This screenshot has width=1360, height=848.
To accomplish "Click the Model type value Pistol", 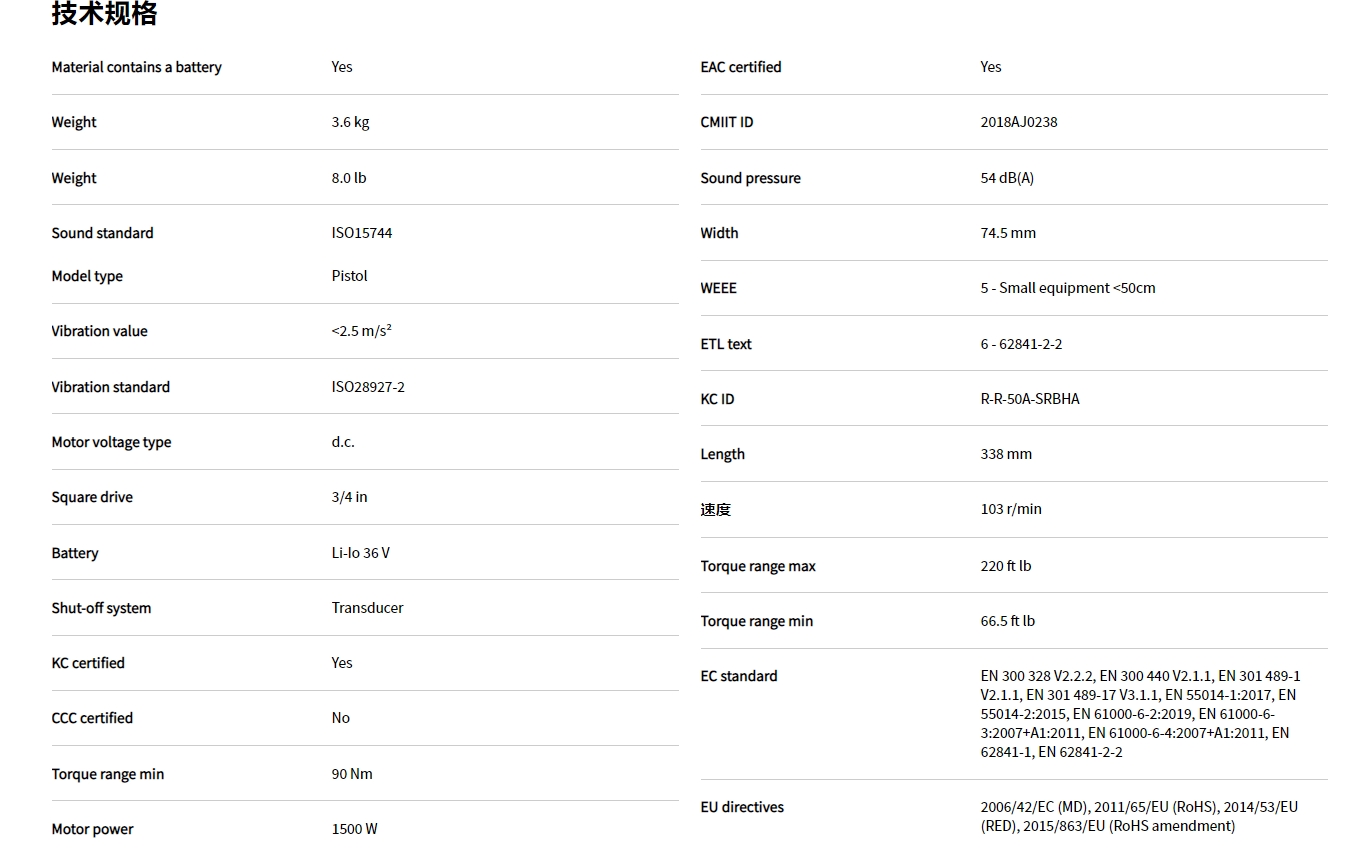I will [x=349, y=276].
